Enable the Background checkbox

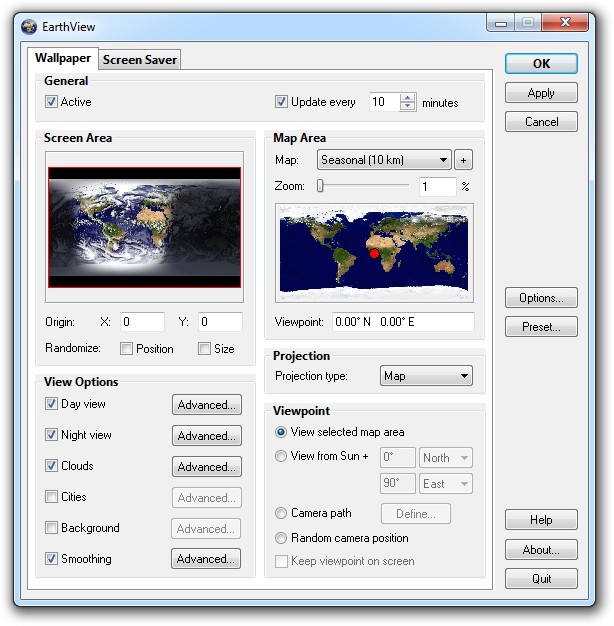click(x=51, y=527)
